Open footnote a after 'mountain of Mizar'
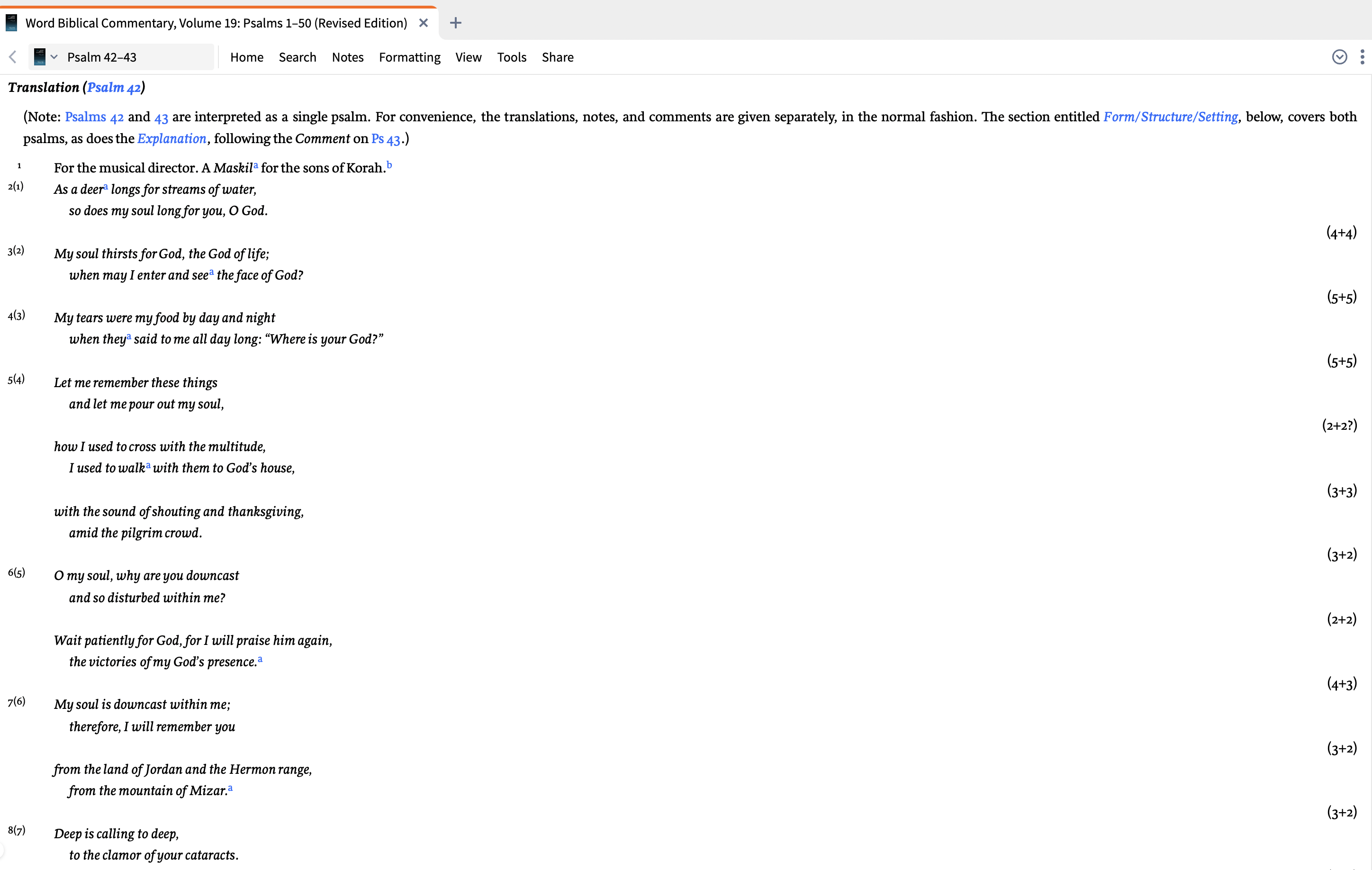The width and height of the screenshot is (1372, 870). [x=230, y=788]
